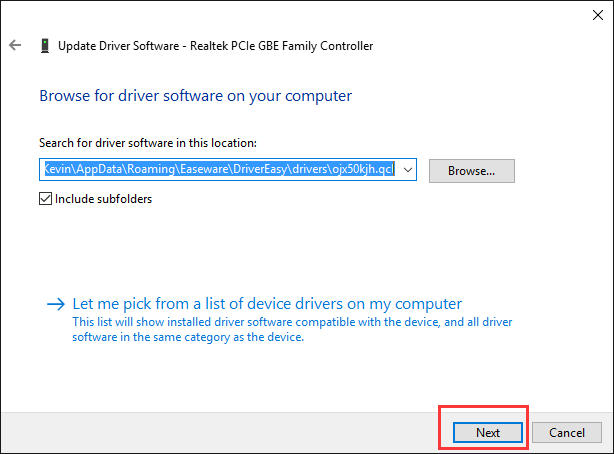Cancel the driver update wizard
Image resolution: width=614 pixels, height=454 pixels.
567,432
